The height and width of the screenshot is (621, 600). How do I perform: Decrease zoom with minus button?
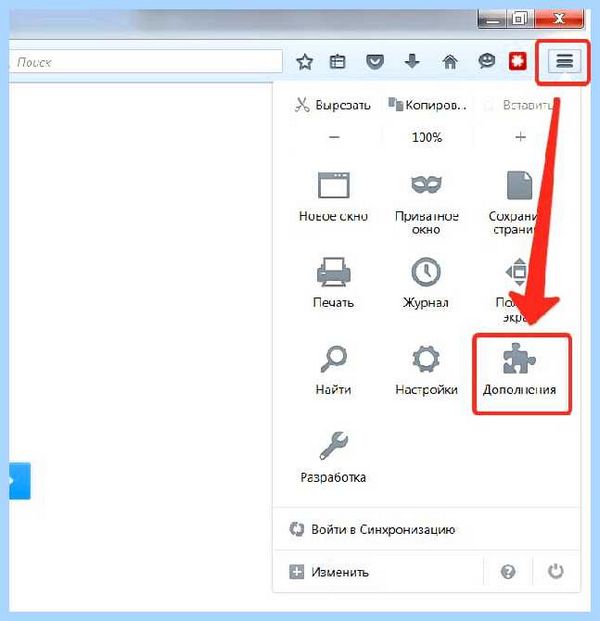coord(334,137)
